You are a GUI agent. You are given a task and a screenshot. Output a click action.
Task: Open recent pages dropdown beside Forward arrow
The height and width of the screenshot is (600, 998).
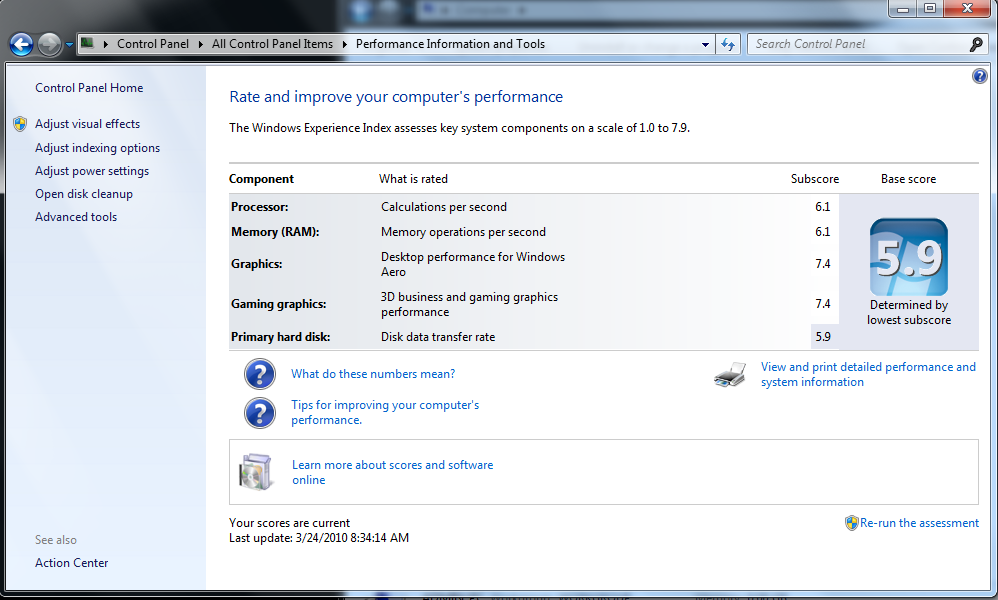point(69,45)
